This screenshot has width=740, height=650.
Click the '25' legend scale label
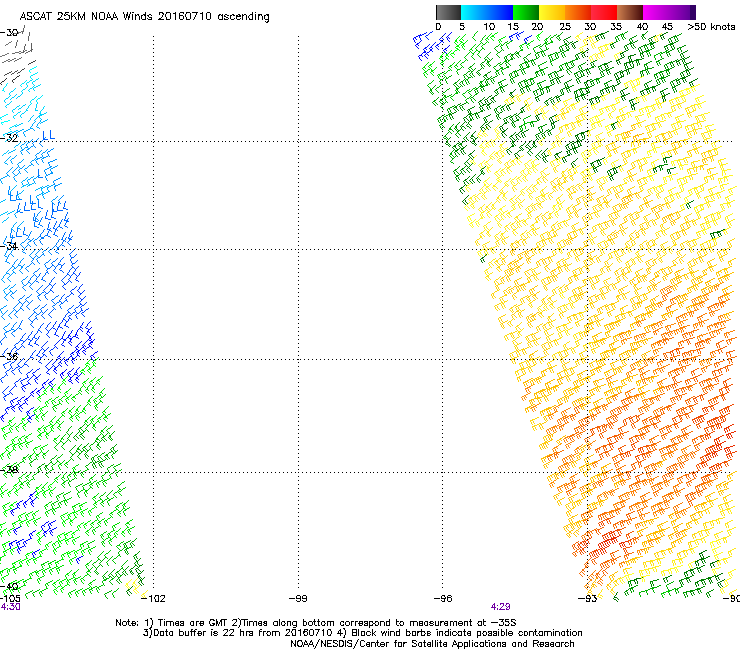click(x=565, y=26)
